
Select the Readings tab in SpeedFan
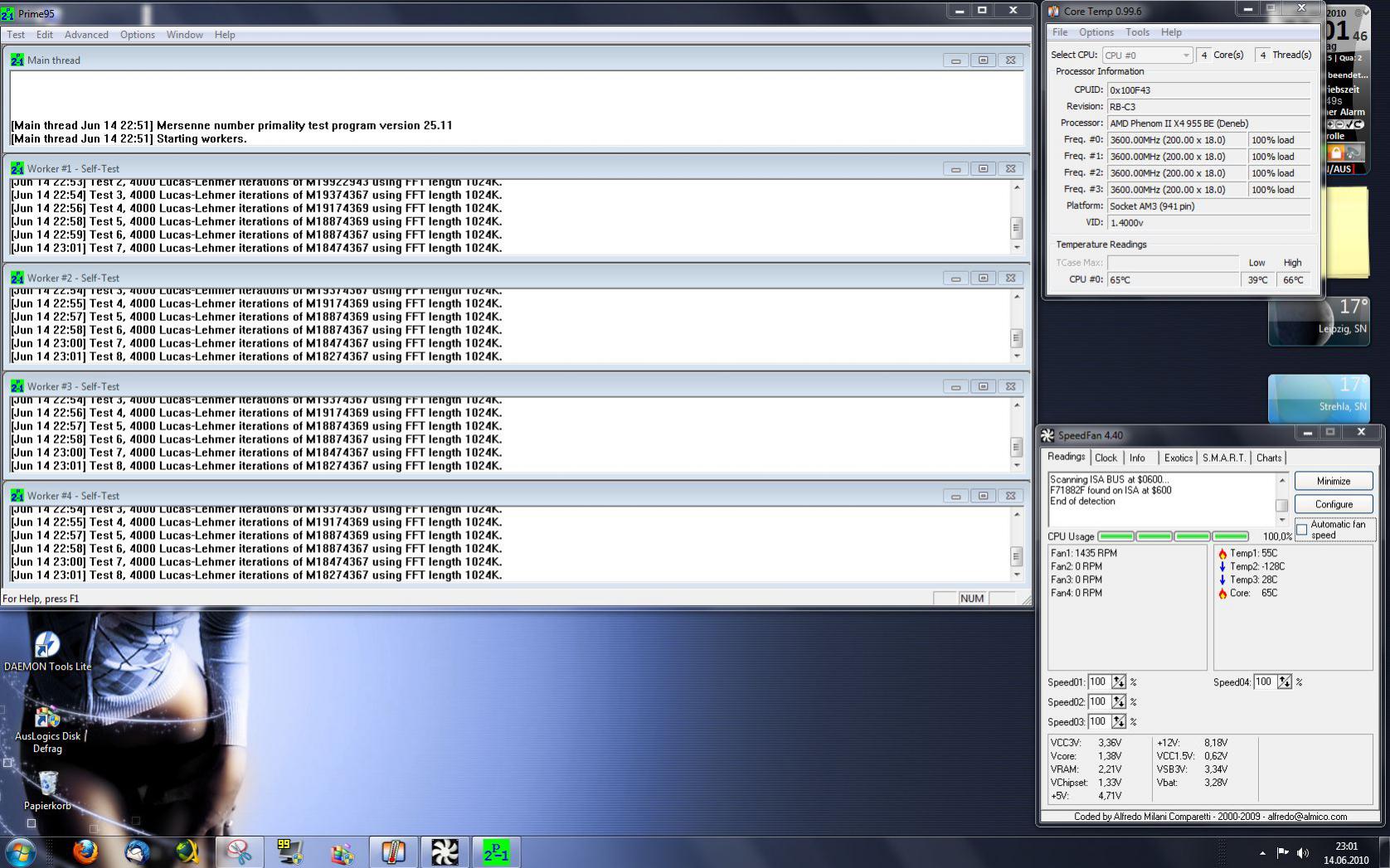(1066, 457)
